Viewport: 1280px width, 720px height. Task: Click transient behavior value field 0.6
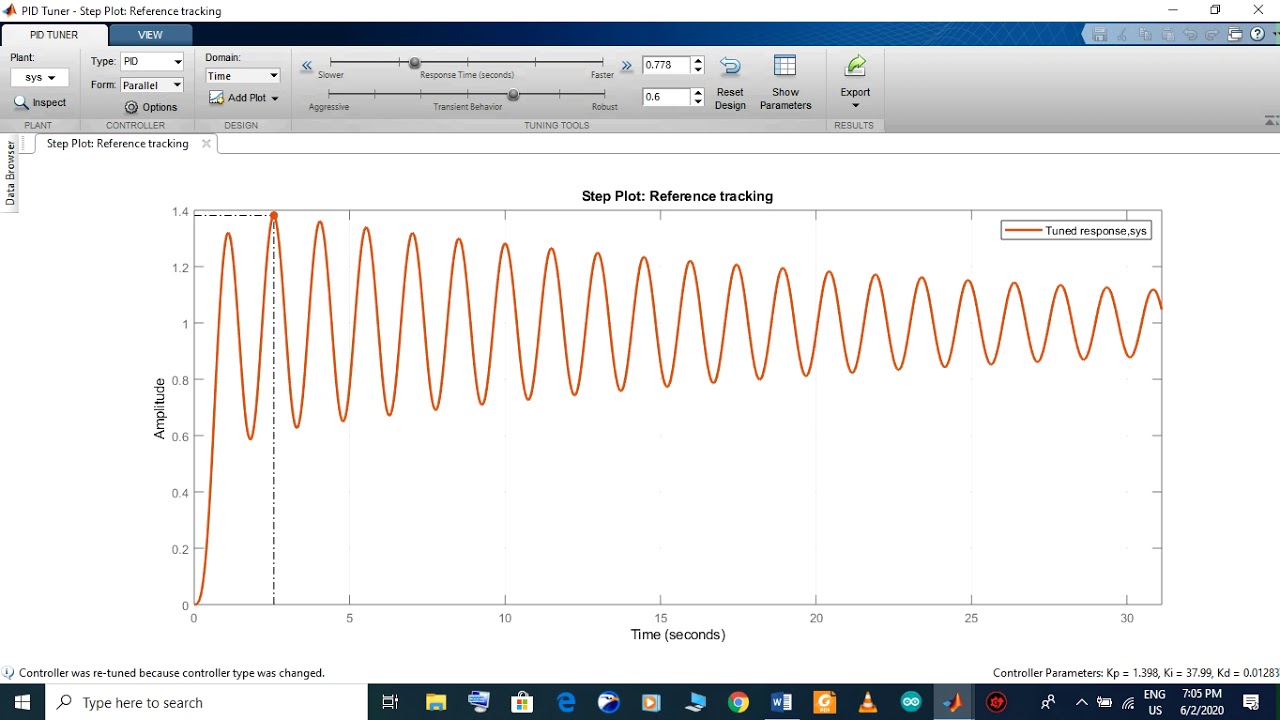(x=666, y=97)
